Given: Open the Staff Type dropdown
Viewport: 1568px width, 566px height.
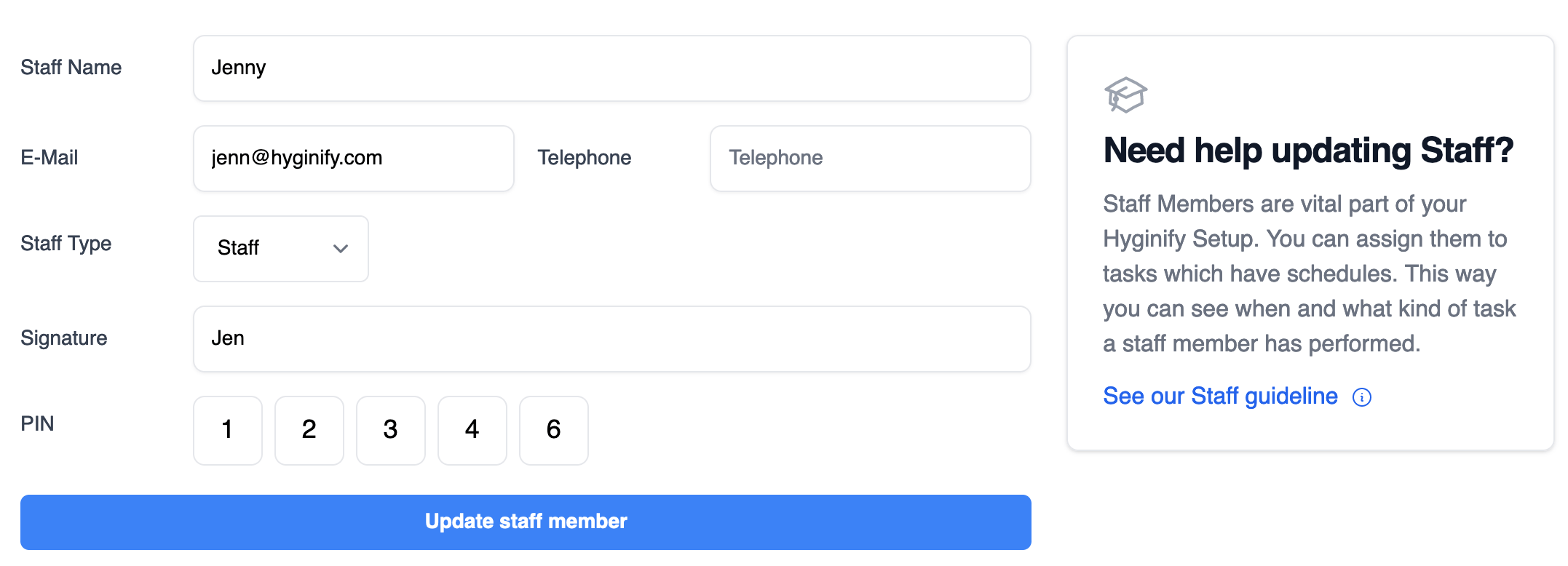Looking at the screenshot, I should pyautogui.click(x=280, y=248).
